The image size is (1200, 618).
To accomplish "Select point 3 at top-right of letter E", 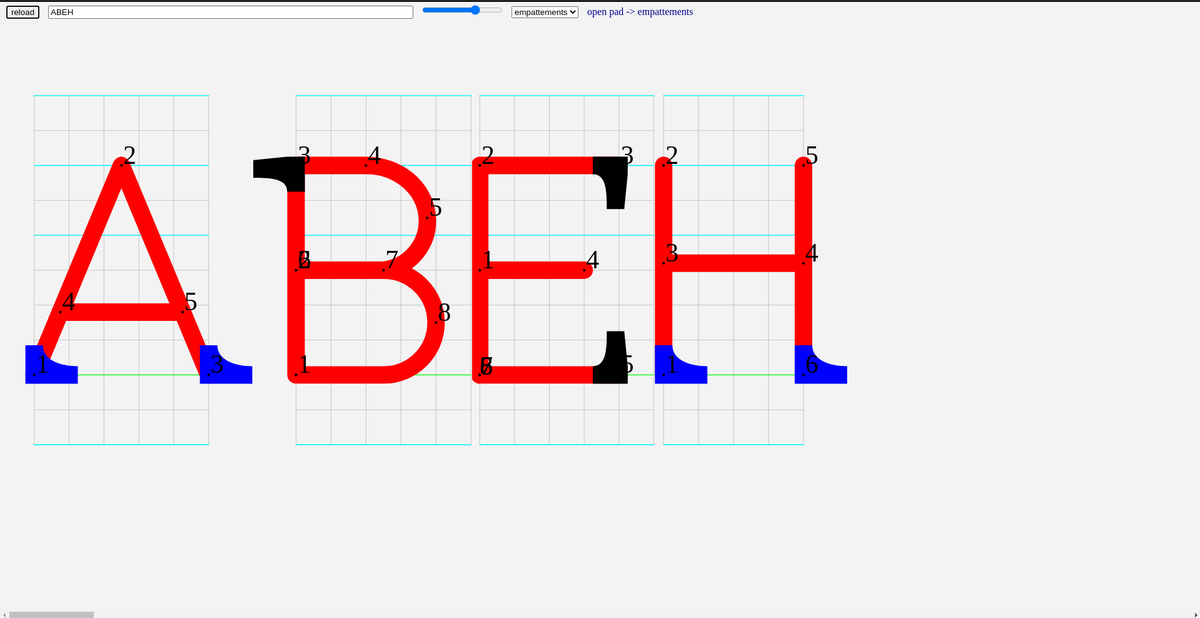I will tap(627, 155).
